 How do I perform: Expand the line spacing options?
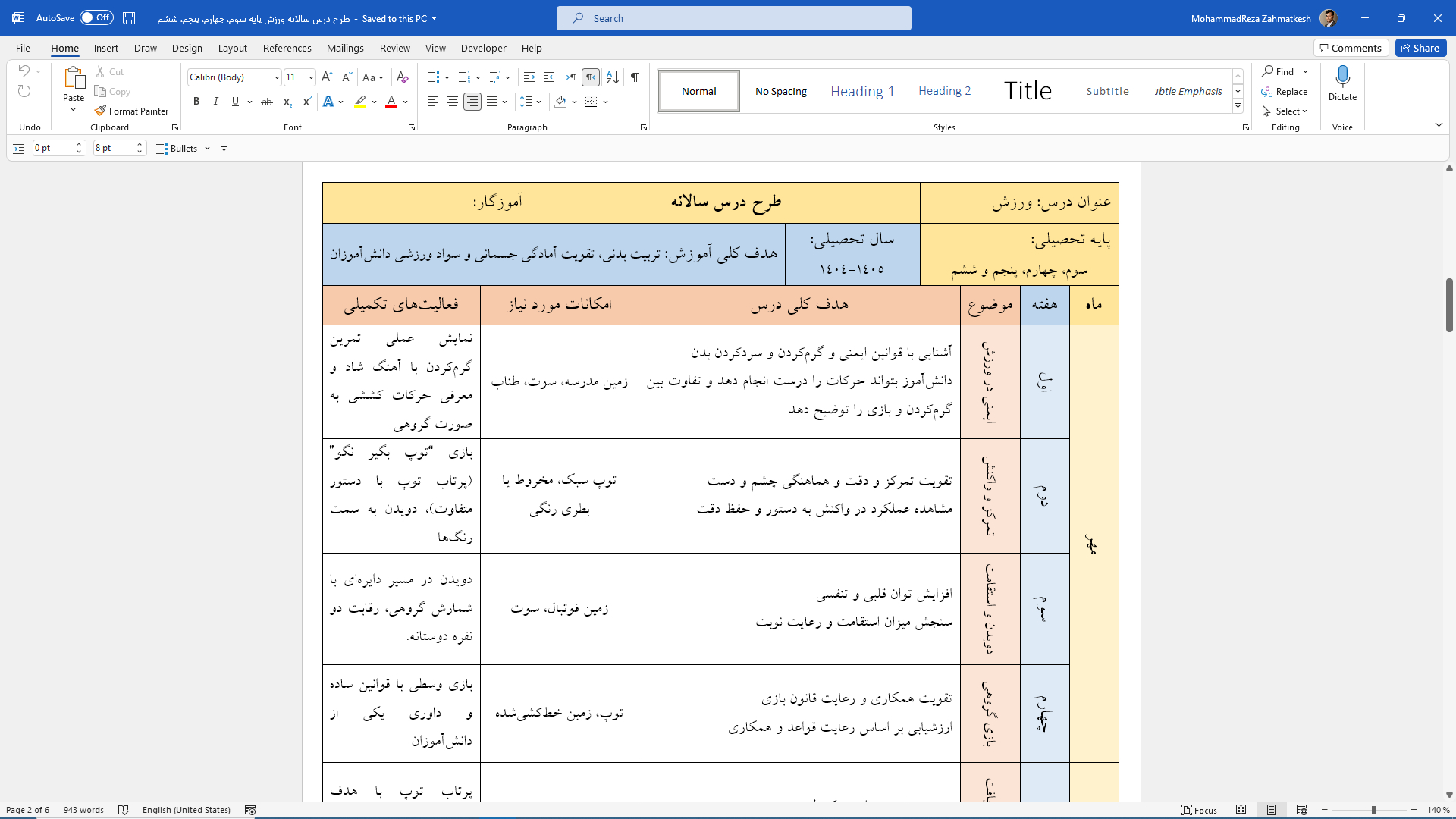point(538,101)
